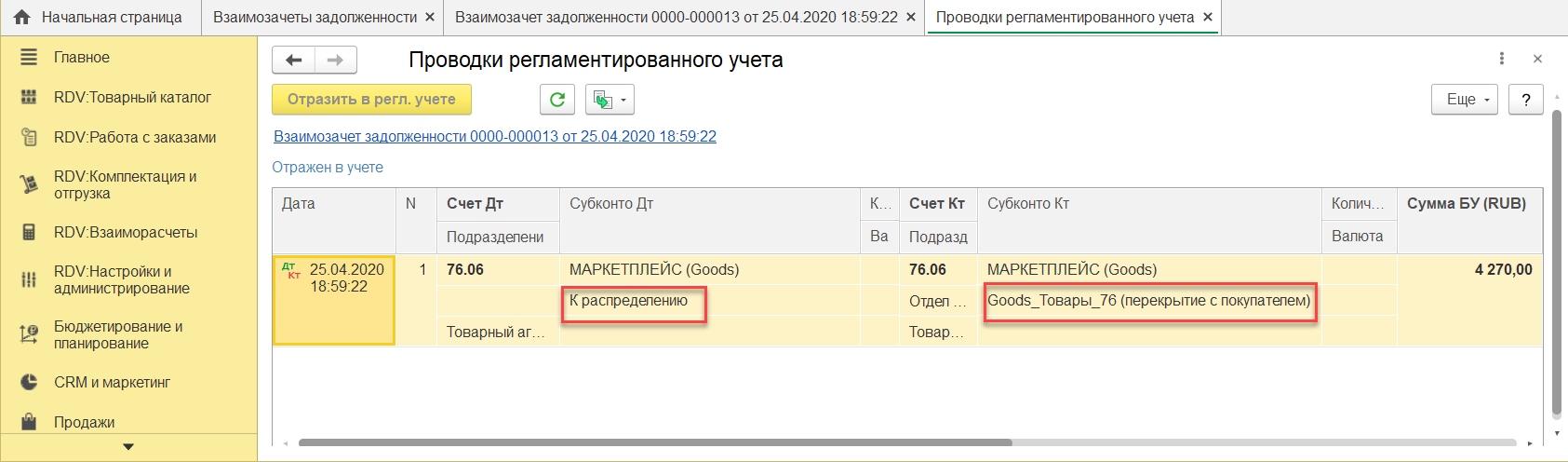Open the RDV:Товарный каталог sidebar icon
This screenshot has height=462, width=1568.
pyautogui.click(x=29, y=97)
